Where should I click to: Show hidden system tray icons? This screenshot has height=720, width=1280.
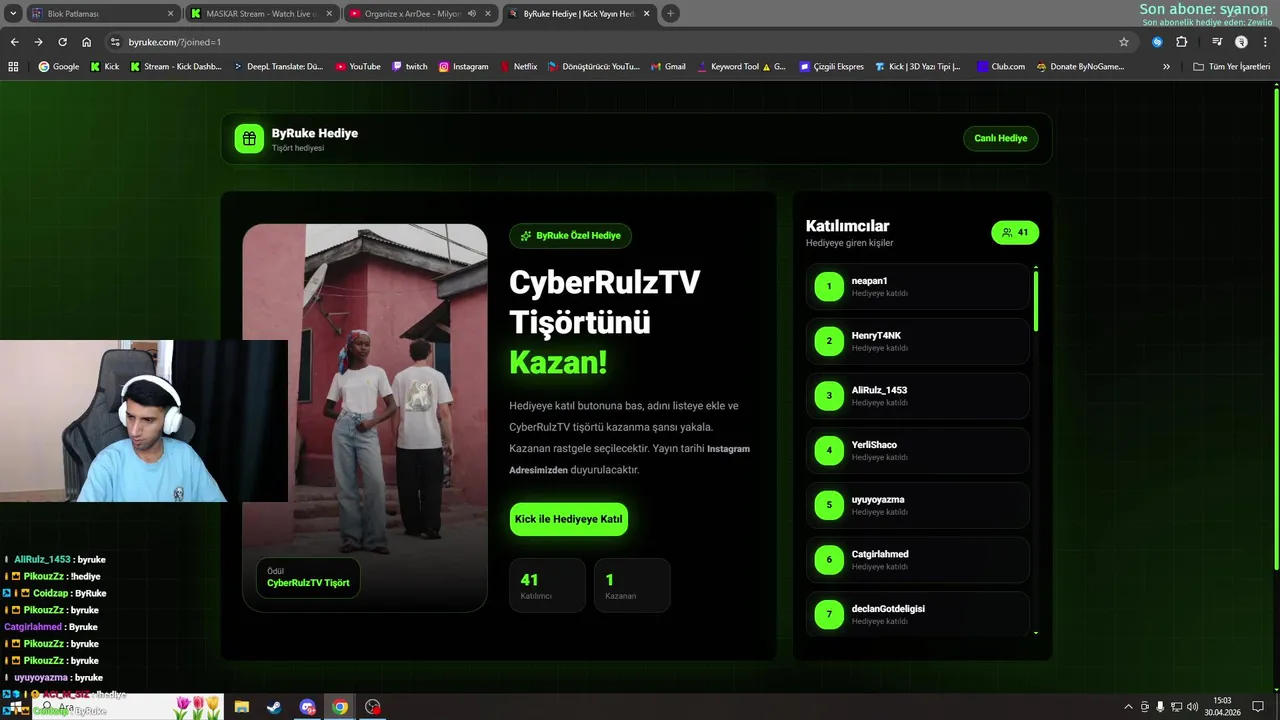coord(1129,707)
